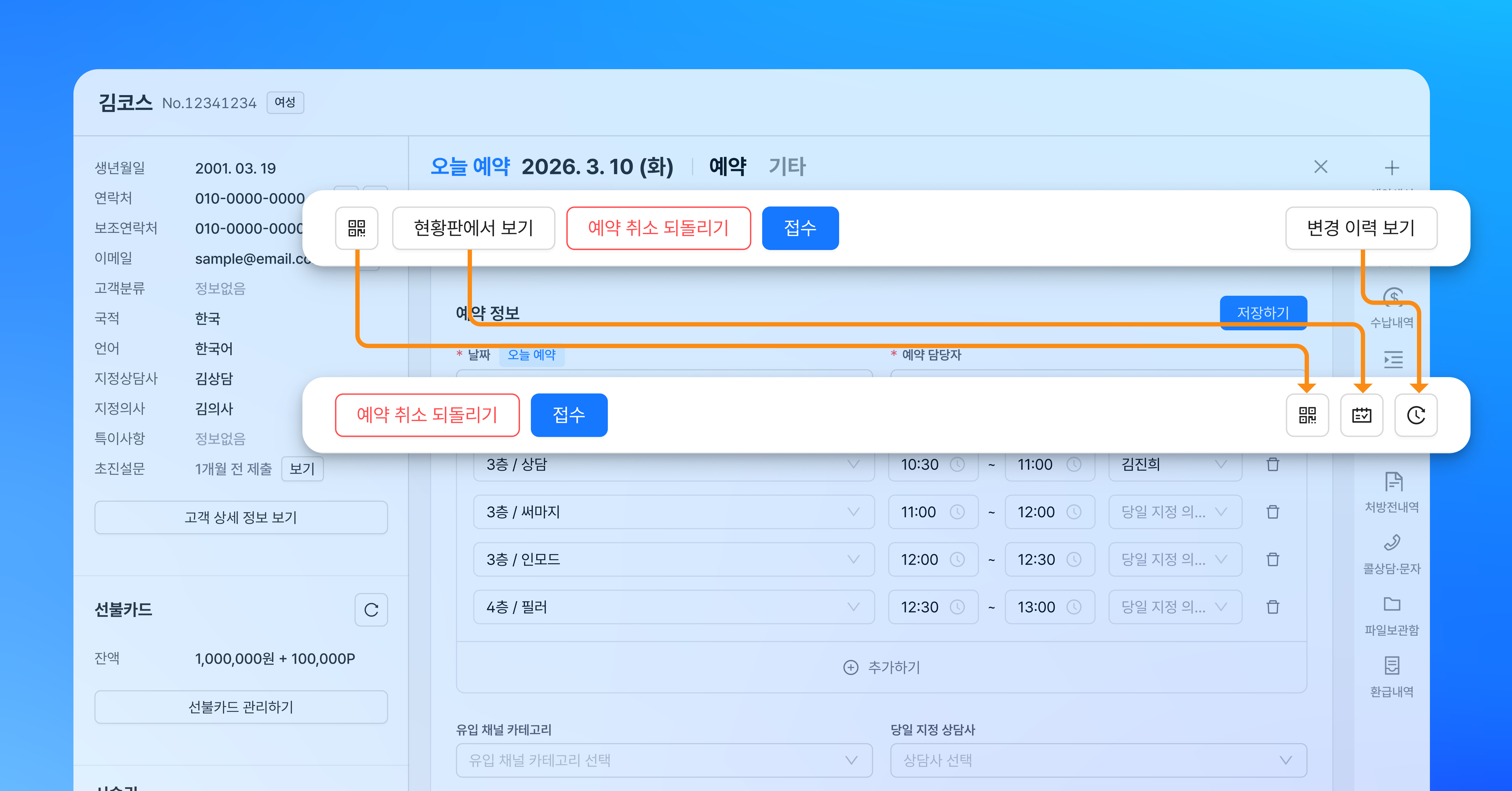The height and width of the screenshot is (791, 1512).
Task: Click 추가하기 to add a row
Action: point(882,667)
